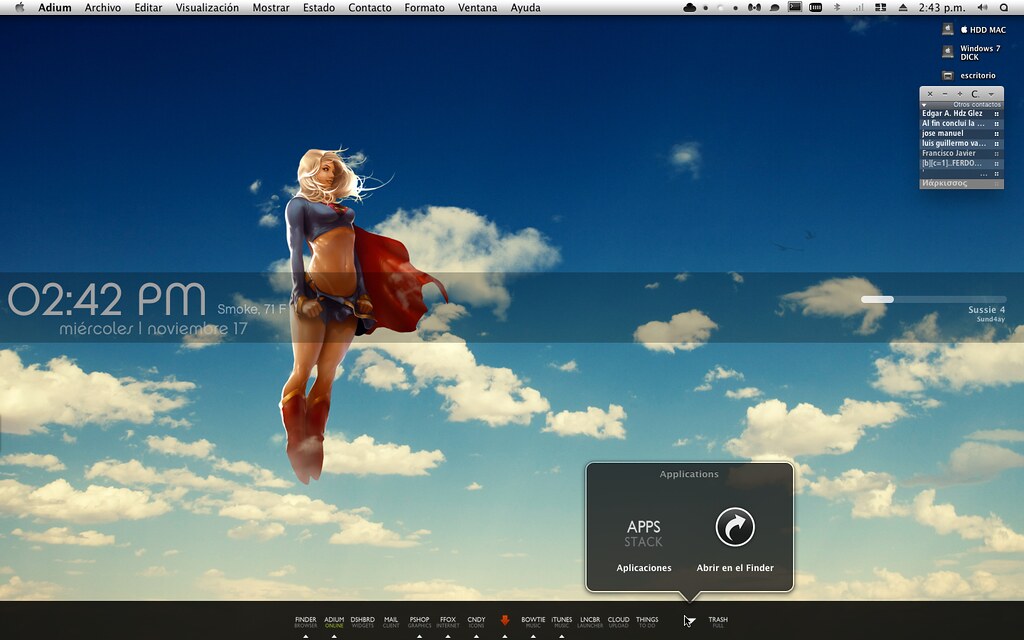Open the MAIL client dock item

pyautogui.click(x=391, y=622)
